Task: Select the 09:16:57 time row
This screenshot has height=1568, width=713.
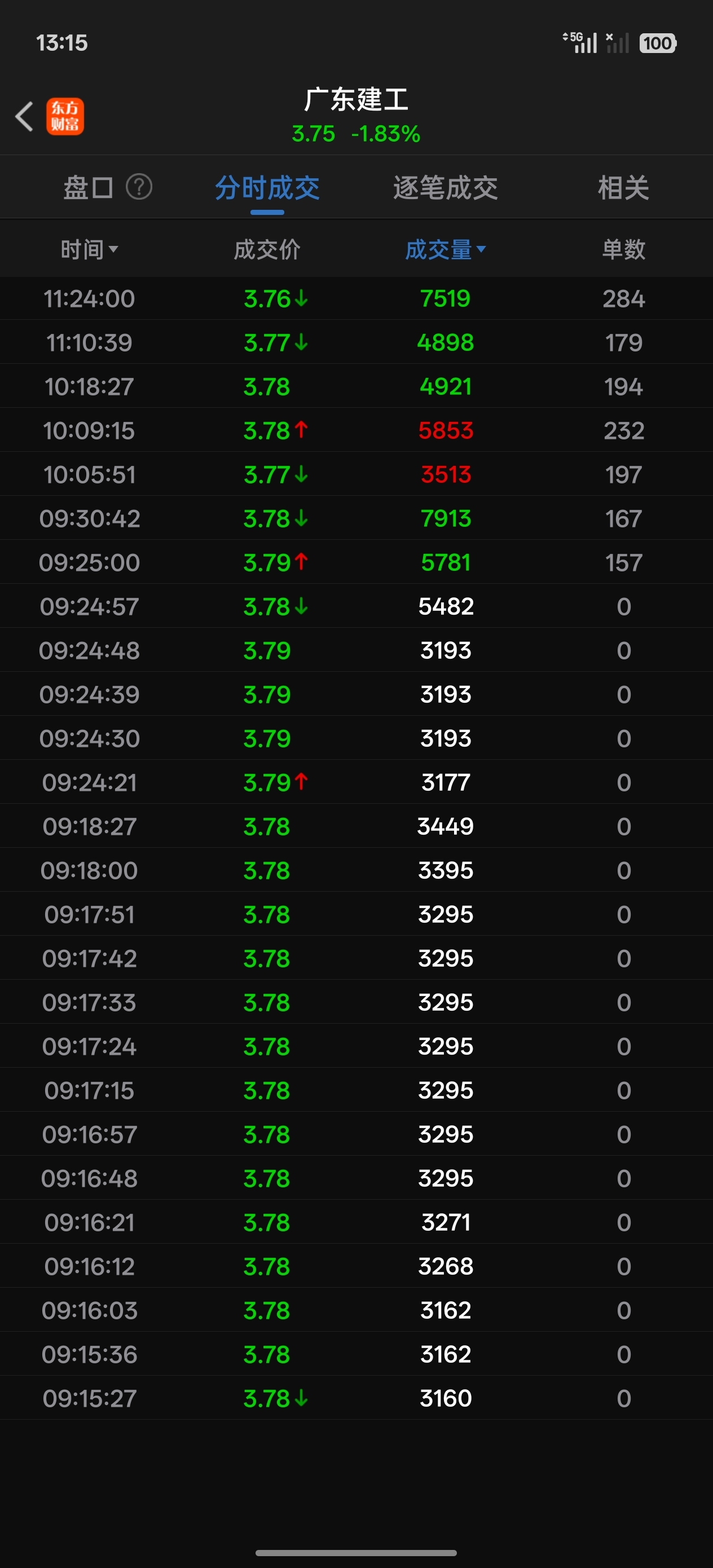Action: pos(356,1134)
